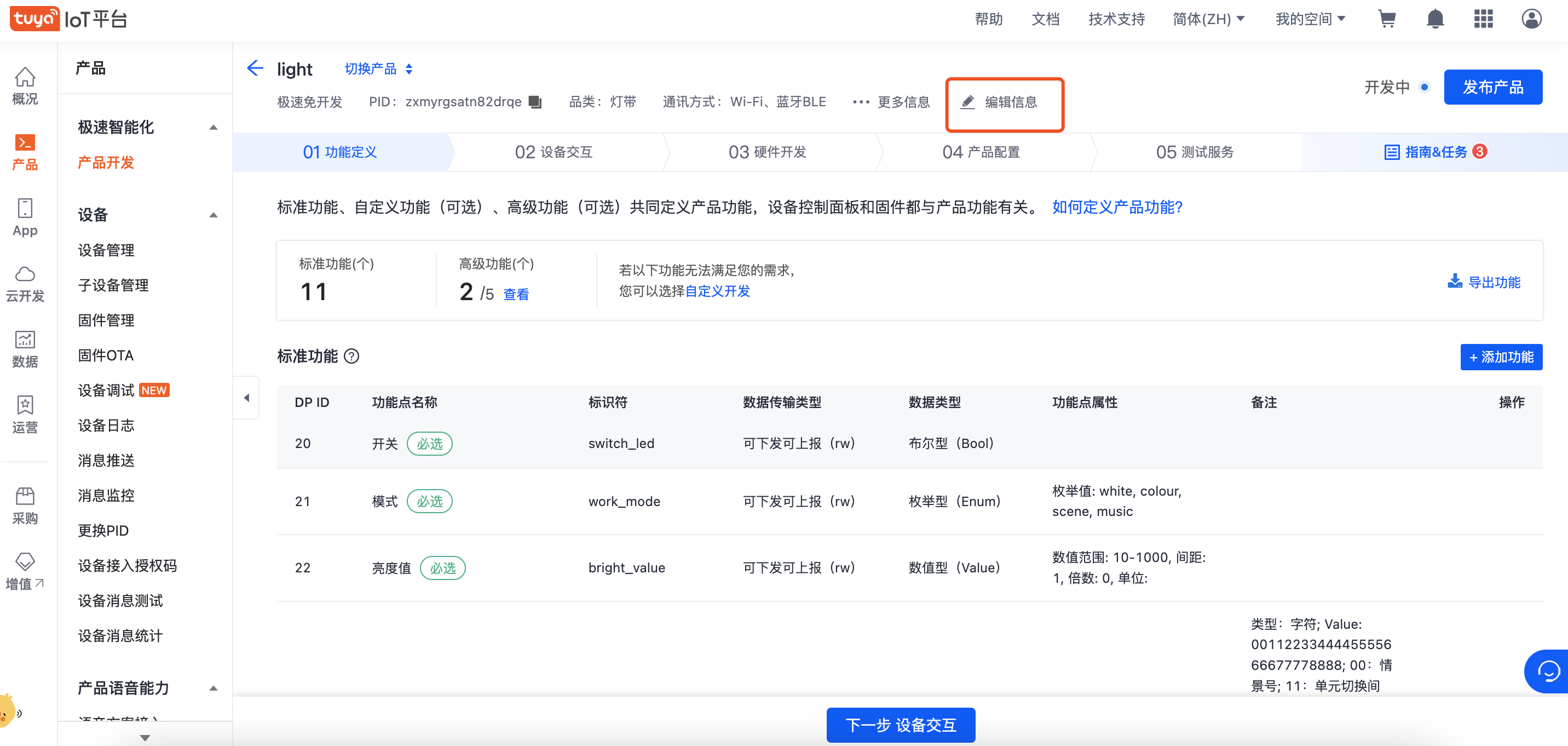The image size is (1568, 746).
Task: Open the notification bell
Action: click(1435, 20)
